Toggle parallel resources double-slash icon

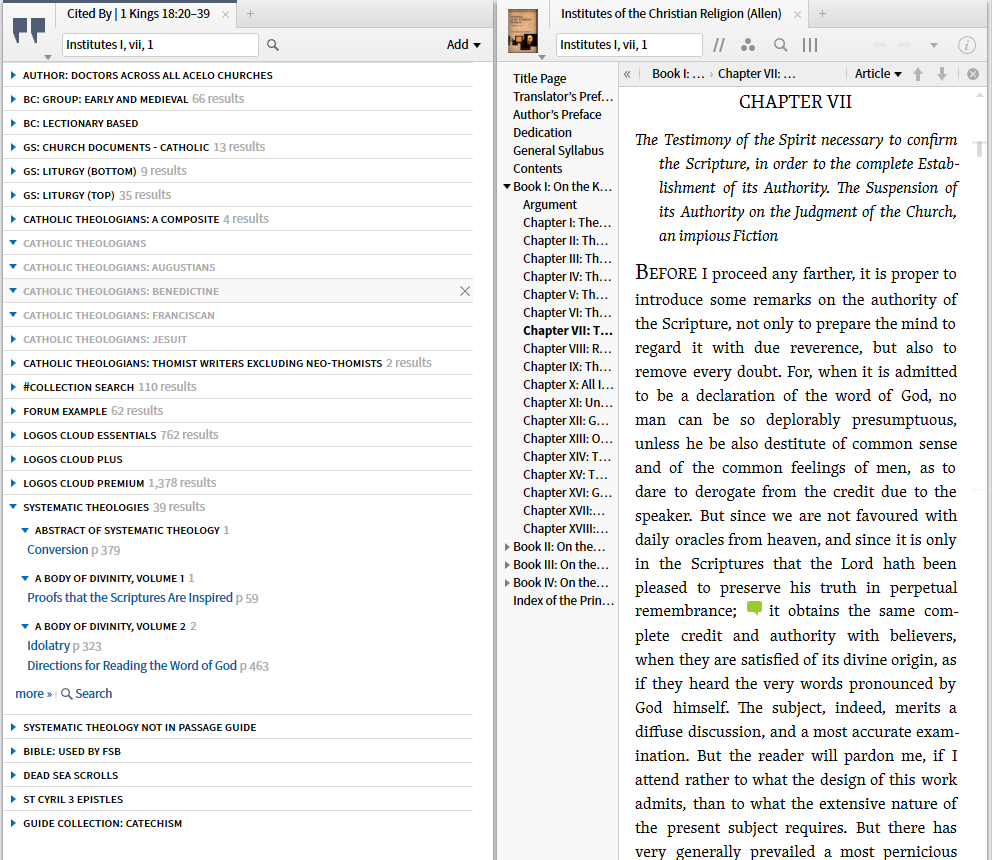[x=719, y=45]
